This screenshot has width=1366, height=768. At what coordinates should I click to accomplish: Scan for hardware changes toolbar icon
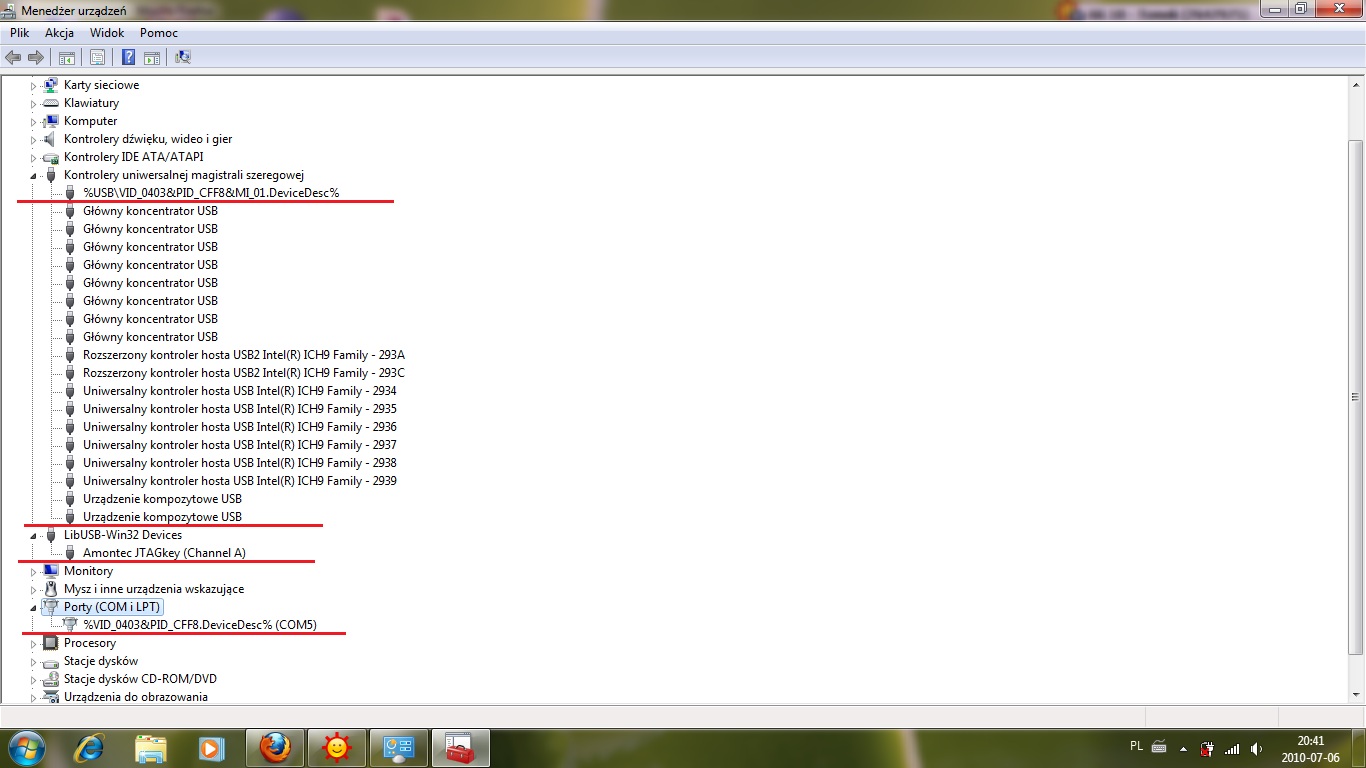click(x=182, y=57)
